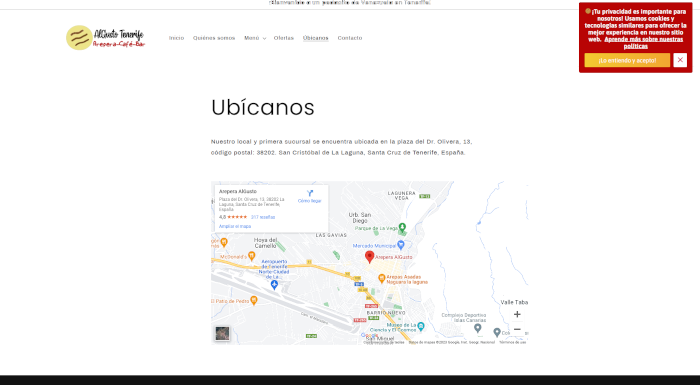Open the Ofertas page
The image size is (700, 385).
284,38
